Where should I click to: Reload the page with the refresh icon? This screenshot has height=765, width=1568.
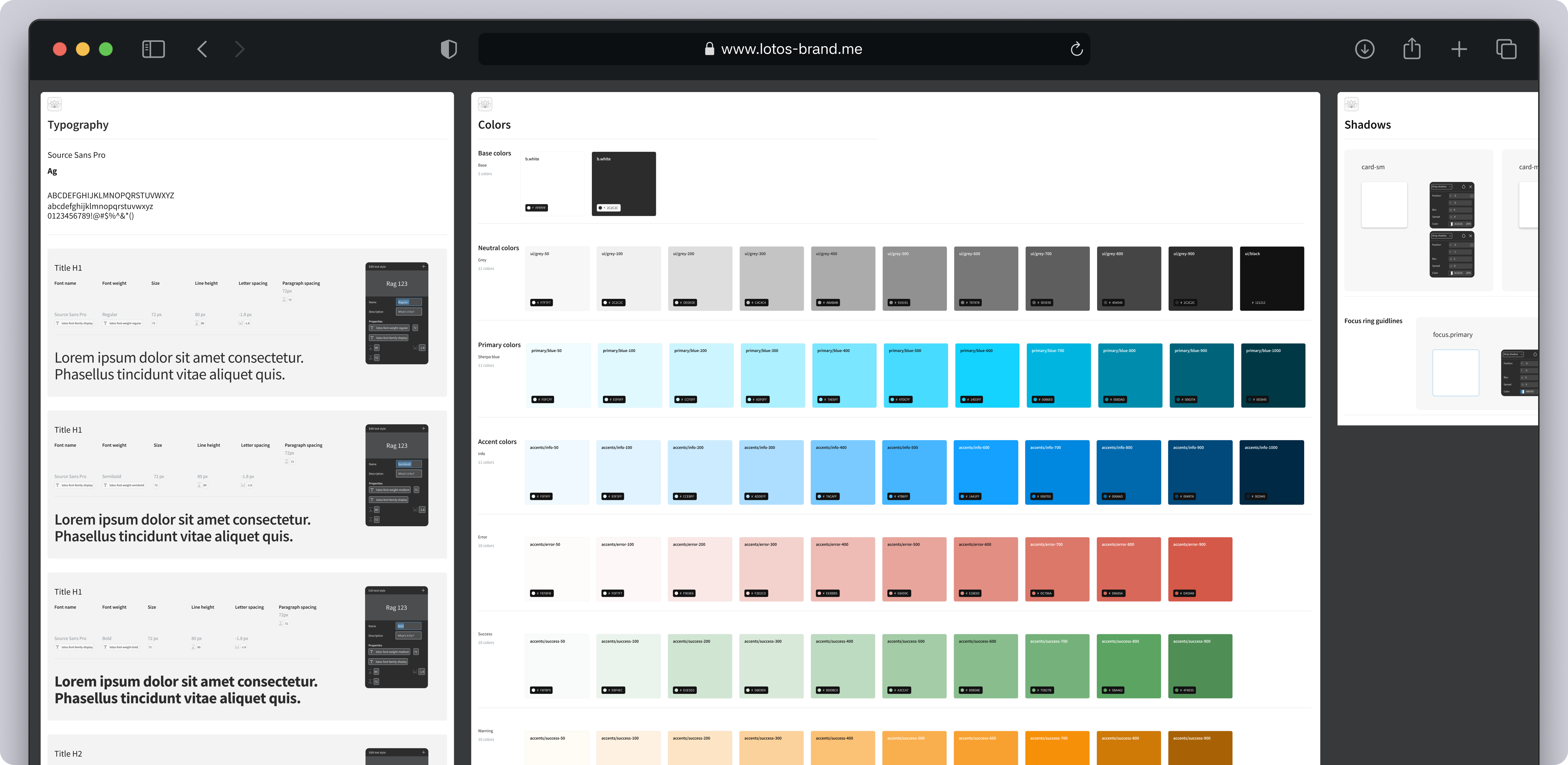(1076, 49)
